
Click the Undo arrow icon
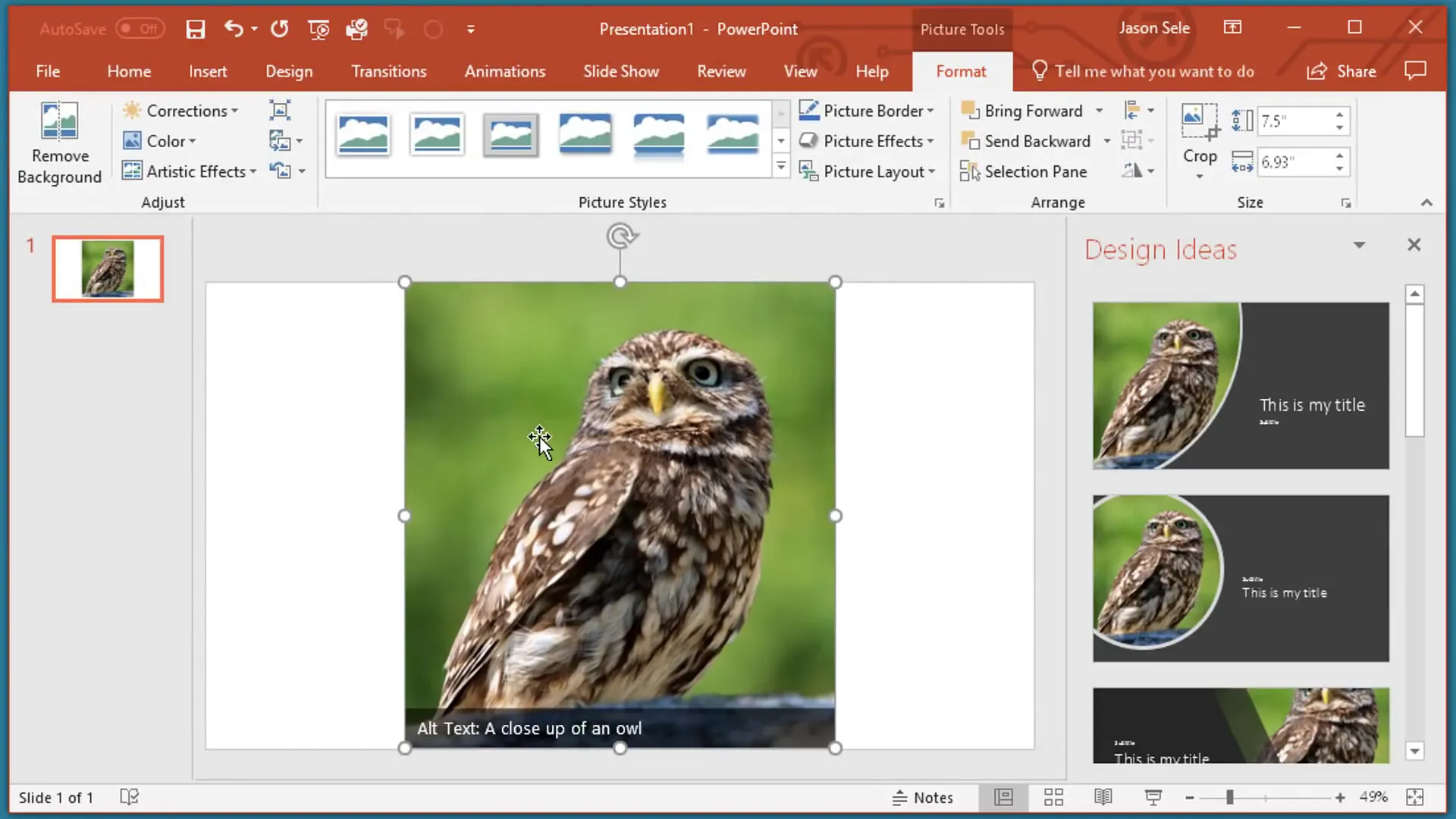(x=234, y=29)
